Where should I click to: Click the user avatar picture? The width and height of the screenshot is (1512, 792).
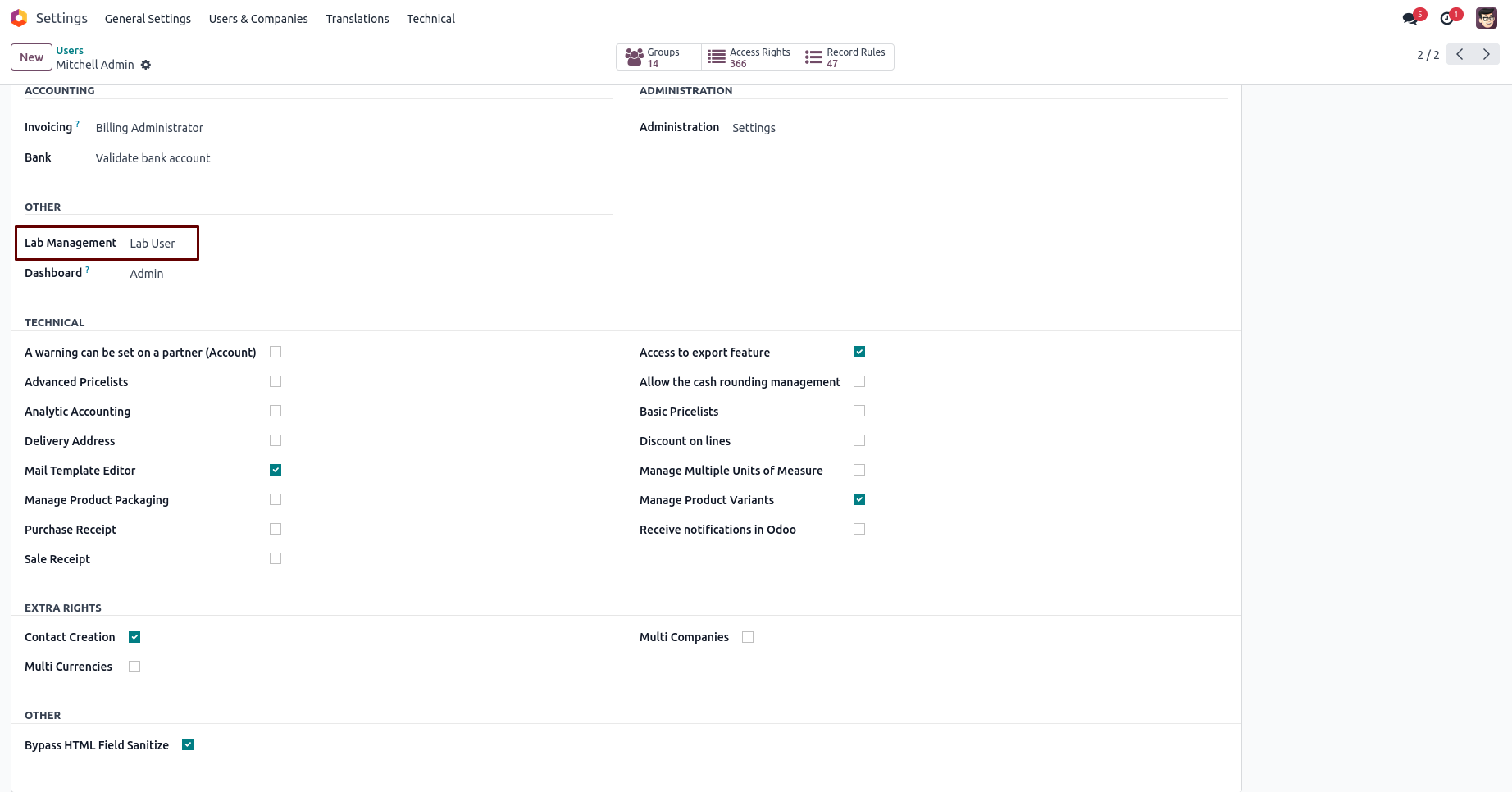1486,18
